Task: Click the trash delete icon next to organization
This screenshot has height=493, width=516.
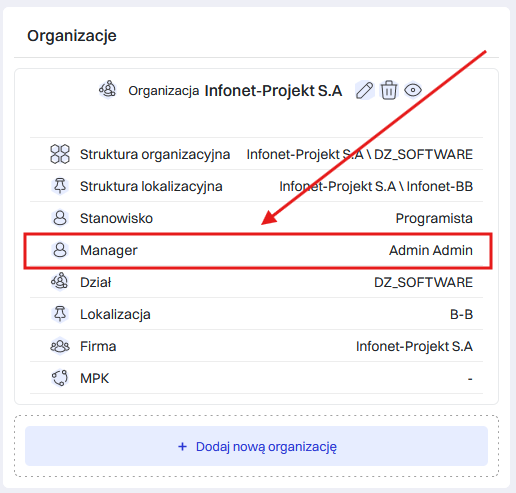Action: coord(389,90)
